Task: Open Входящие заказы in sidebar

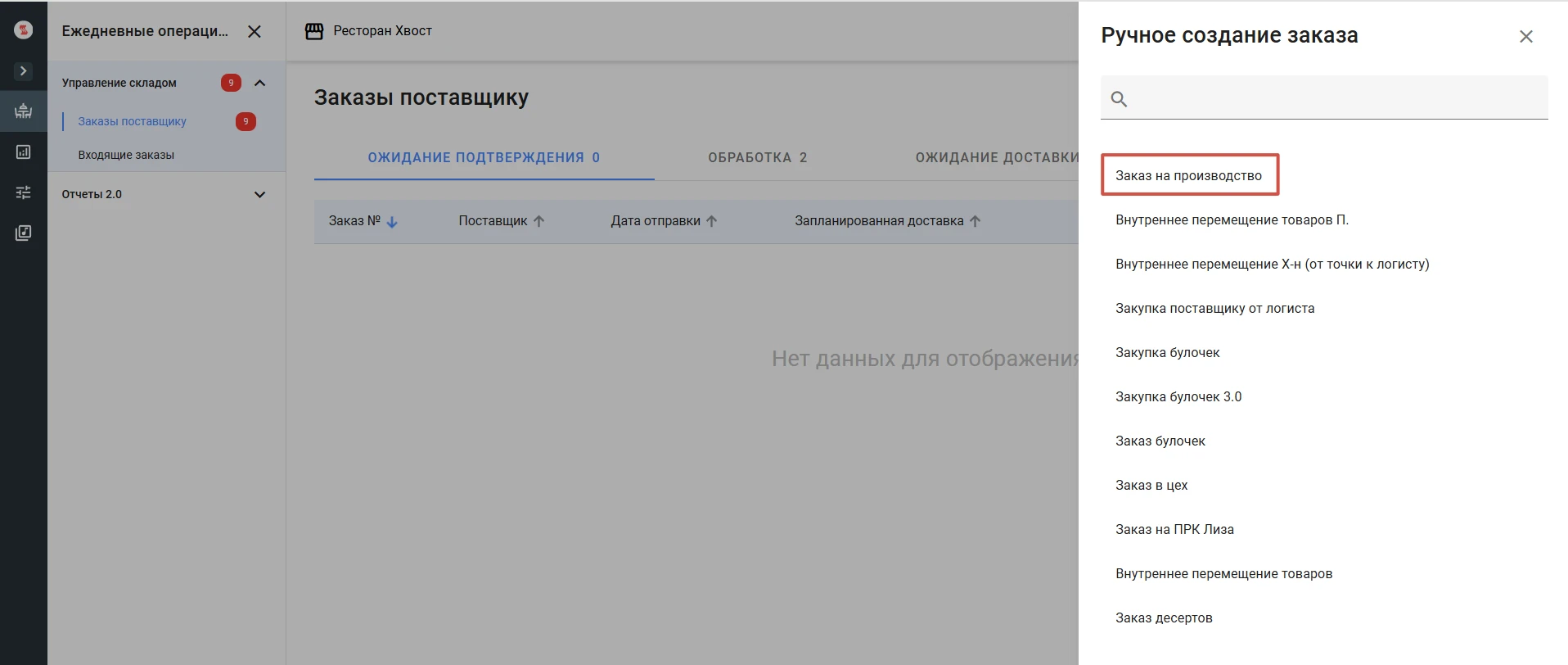Action: 126,155
